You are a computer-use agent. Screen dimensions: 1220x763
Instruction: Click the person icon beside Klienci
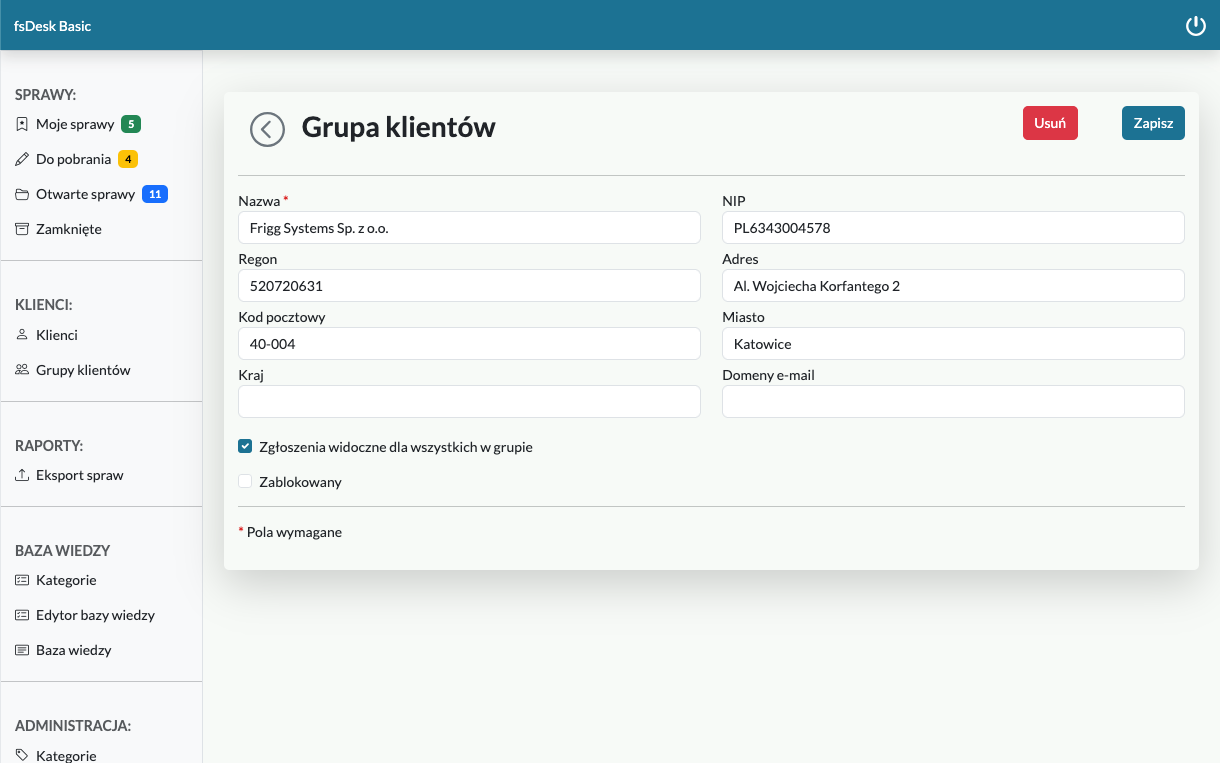22,335
